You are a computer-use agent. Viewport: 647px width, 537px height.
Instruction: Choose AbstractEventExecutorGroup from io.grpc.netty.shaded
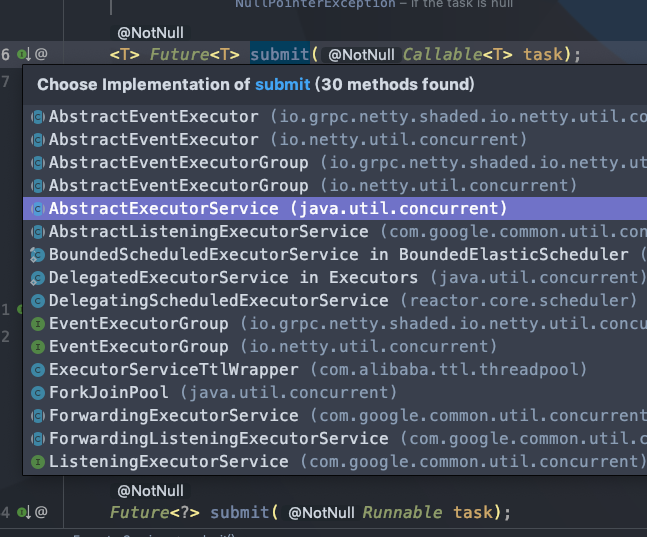click(x=335, y=163)
